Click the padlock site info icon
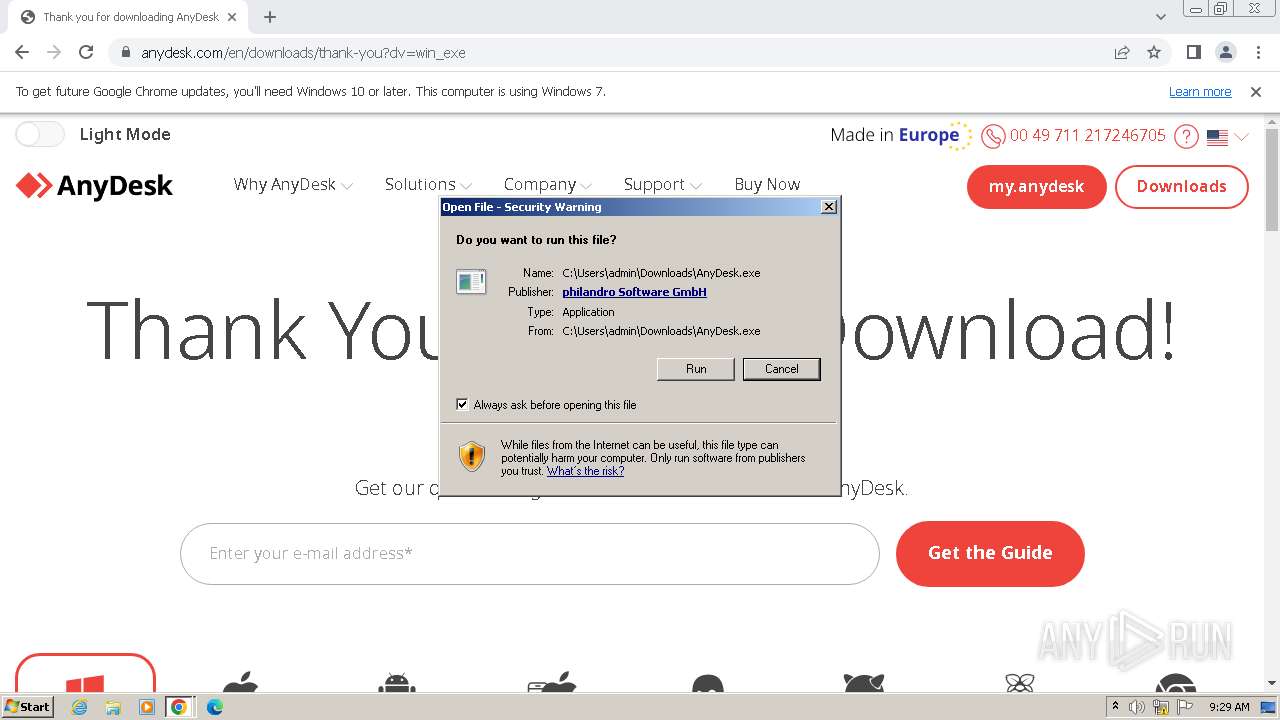 [x=126, y=53]
